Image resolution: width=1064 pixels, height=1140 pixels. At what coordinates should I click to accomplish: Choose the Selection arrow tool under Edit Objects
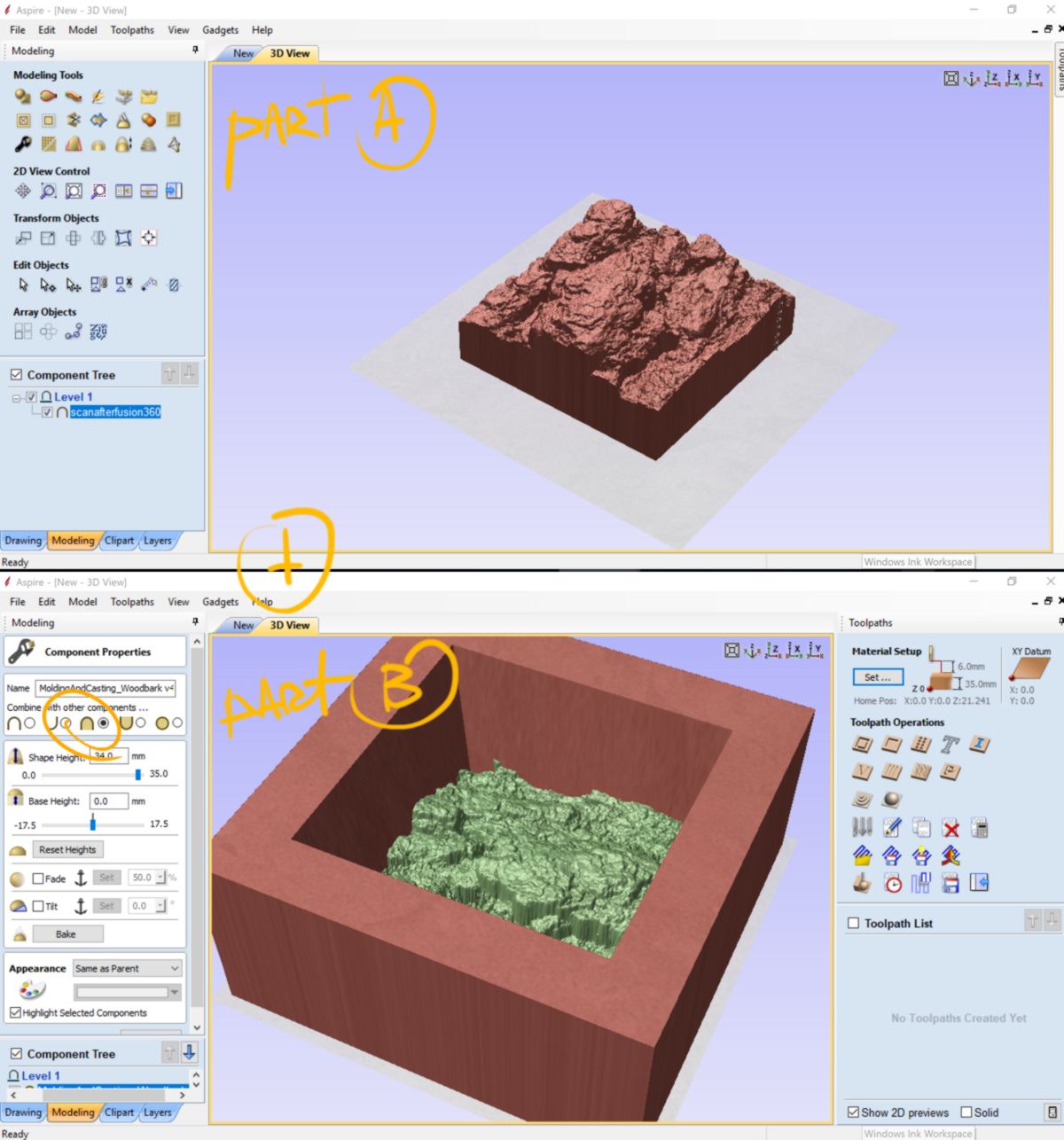(x=23, y=285)
